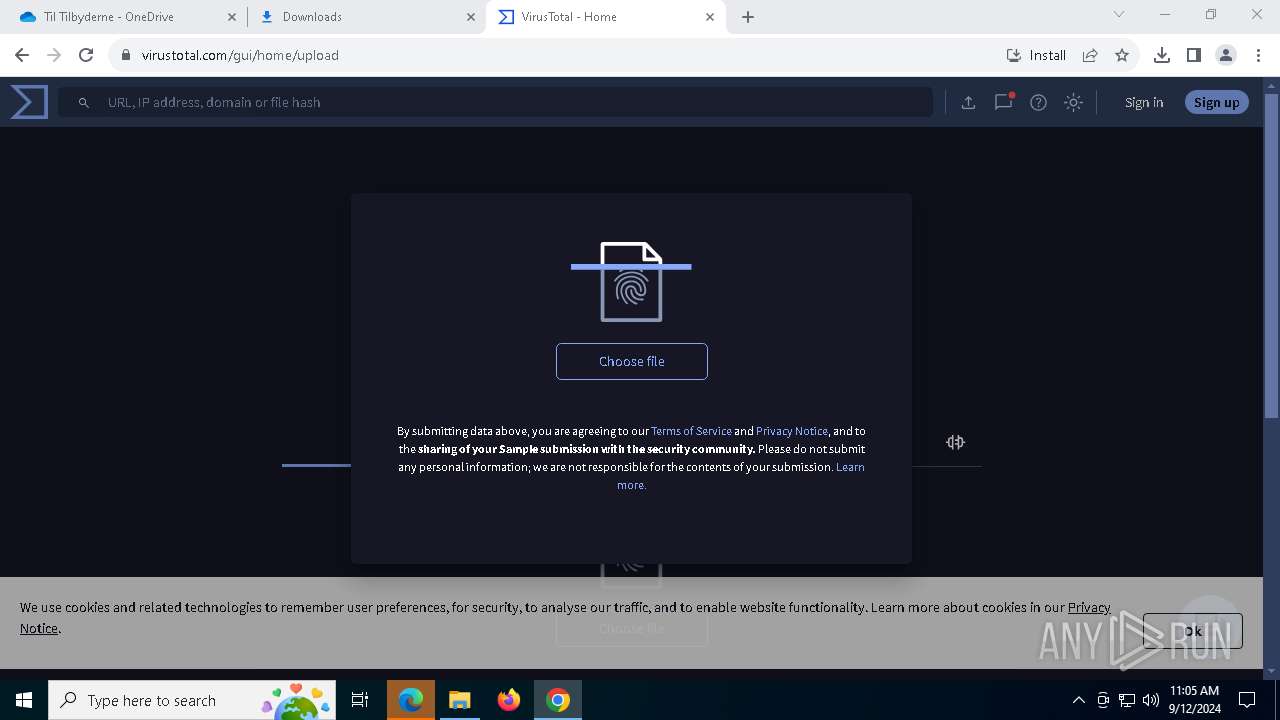Open the Windows notification center
1280x720 pixels.
[x=1247, y=700]
